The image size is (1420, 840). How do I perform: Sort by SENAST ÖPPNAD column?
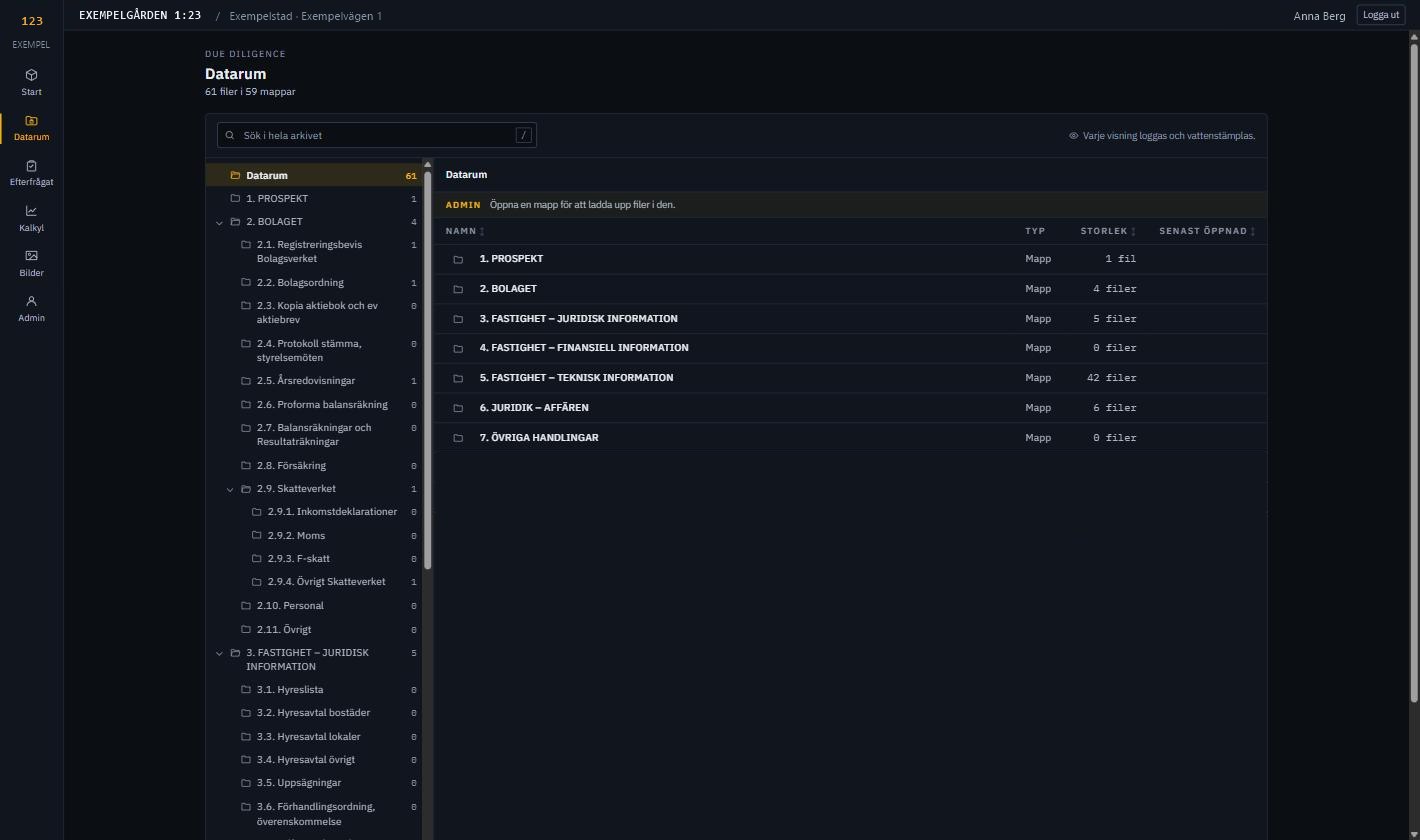click(1207, 231)
